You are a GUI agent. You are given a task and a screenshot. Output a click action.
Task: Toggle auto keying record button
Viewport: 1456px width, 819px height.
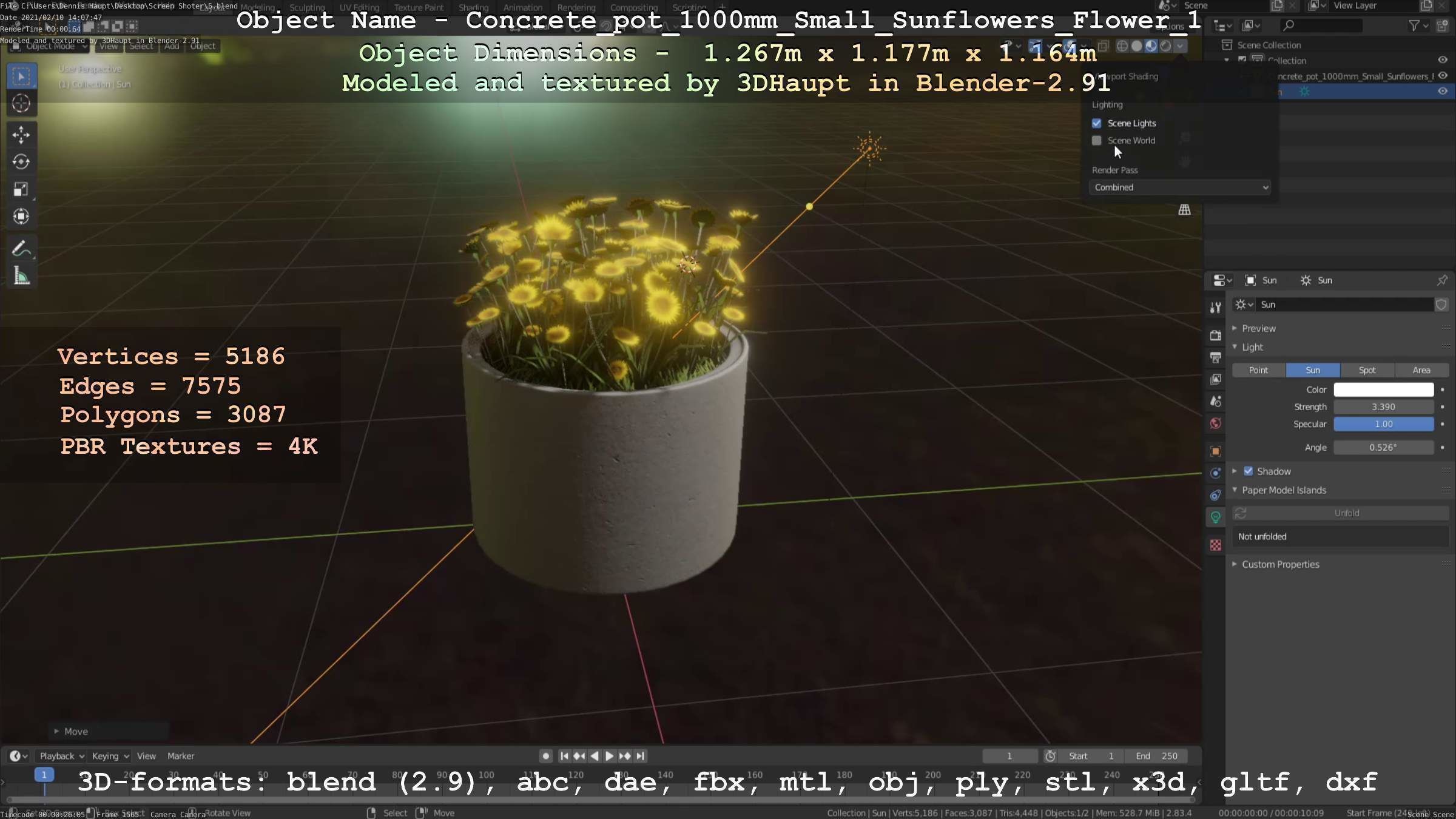(546, 756)
